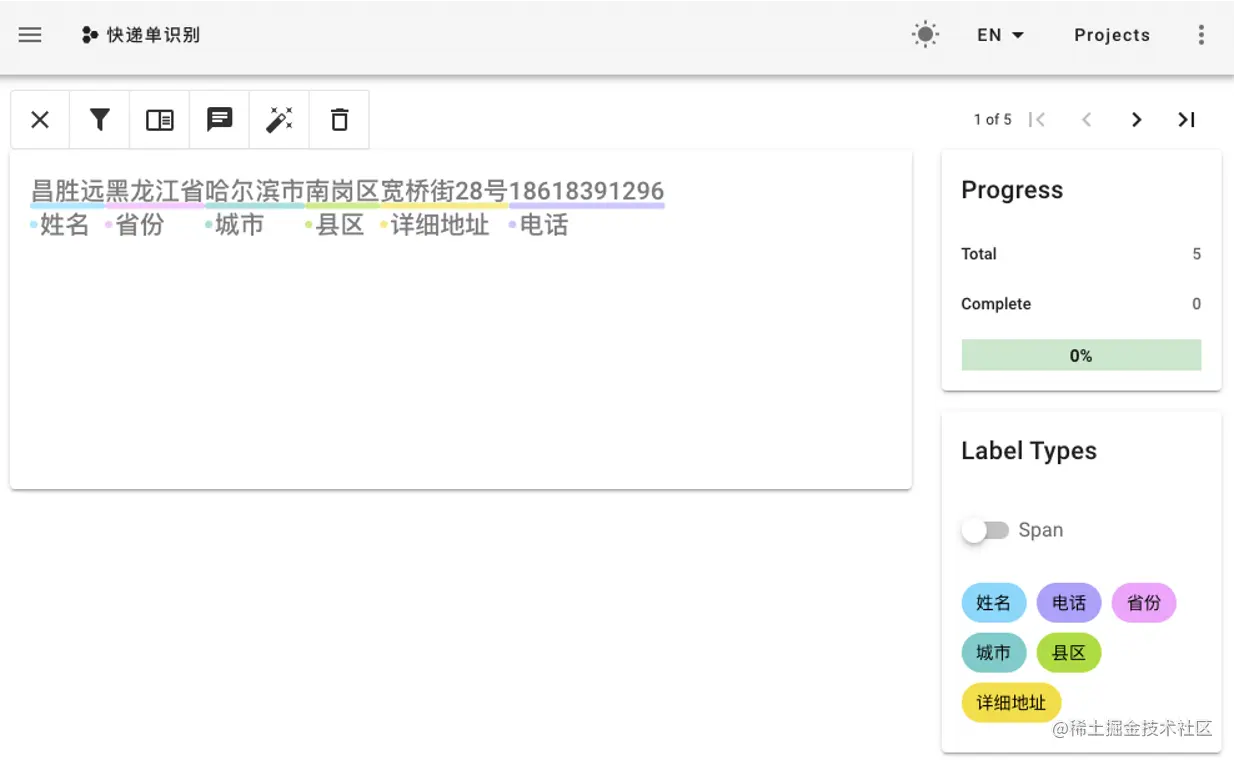Screen dimensions: 1234x760
Task: Click the Complete count row
Action: tap(1081, 304)
